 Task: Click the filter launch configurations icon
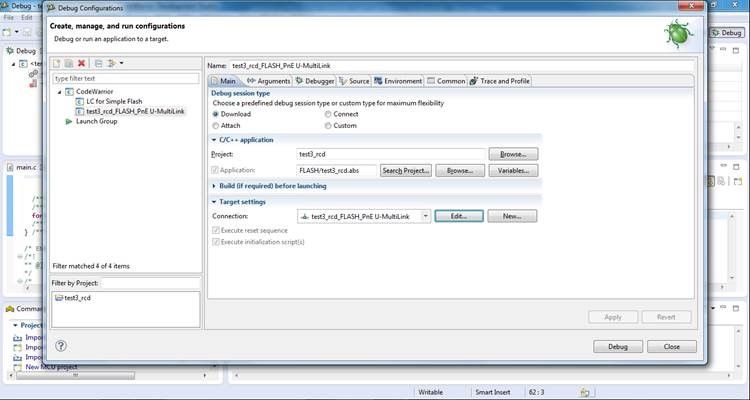coord(111,63)
